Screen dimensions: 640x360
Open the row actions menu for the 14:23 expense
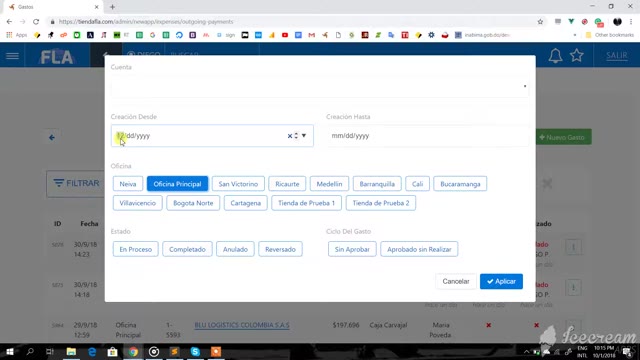coord(573,247)
